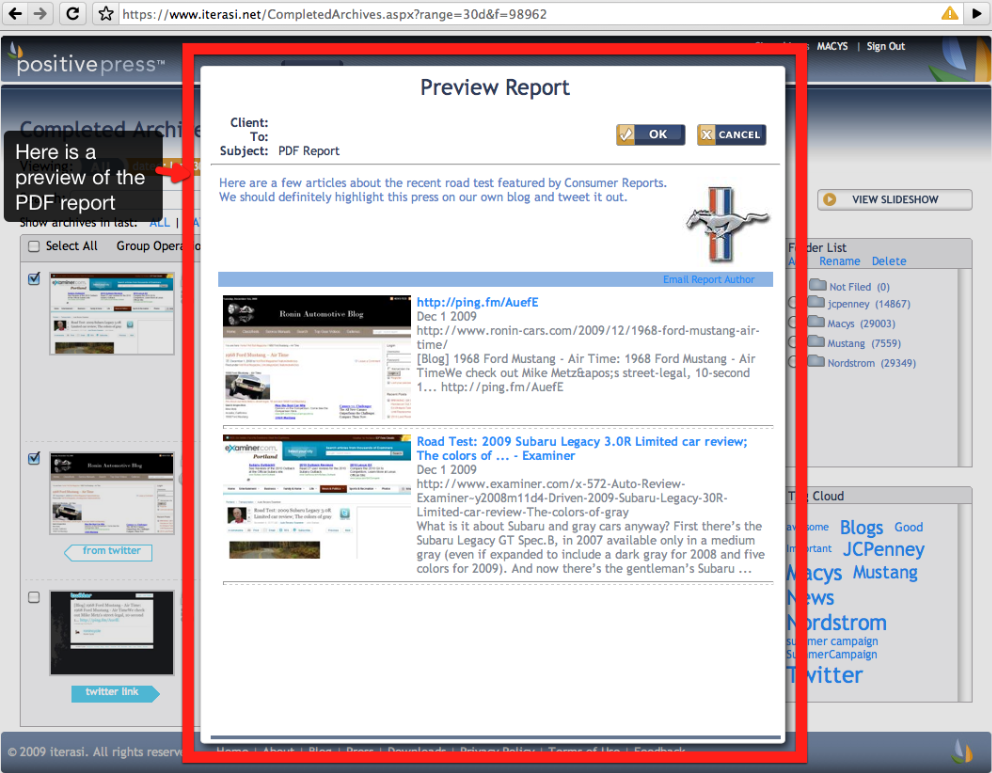Open the Mustang (7559) folder
Viewport: 992px width, 773px height.
click(864, 343)
